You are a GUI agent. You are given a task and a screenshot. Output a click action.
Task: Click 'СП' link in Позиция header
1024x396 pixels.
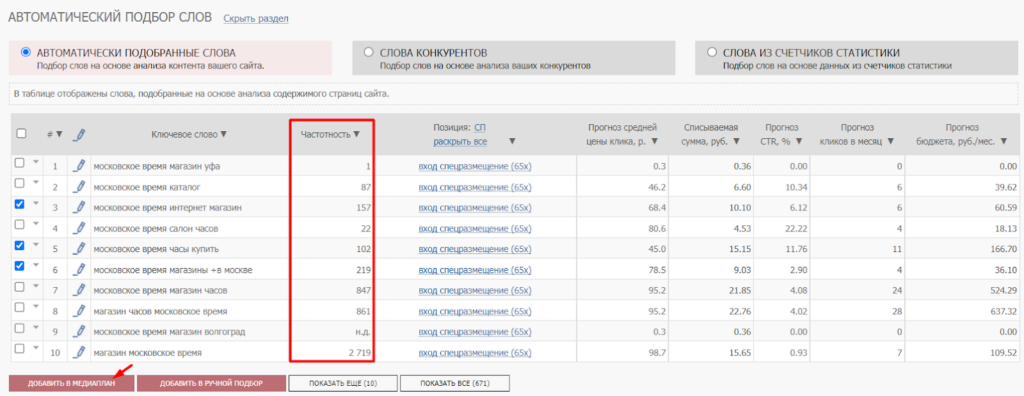pyautogui.click(x=480, y=127)
